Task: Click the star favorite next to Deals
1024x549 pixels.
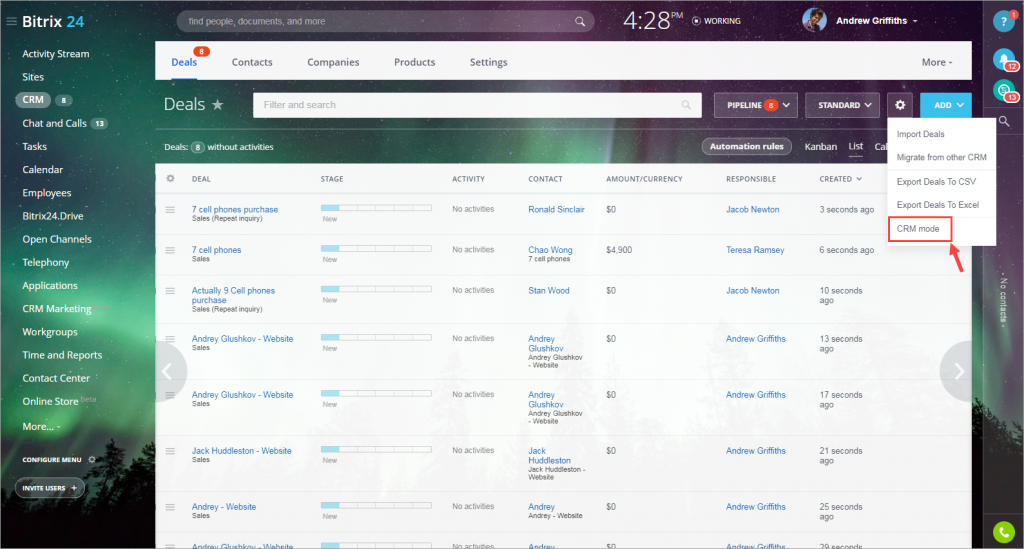Action: (x=217, y=104)
